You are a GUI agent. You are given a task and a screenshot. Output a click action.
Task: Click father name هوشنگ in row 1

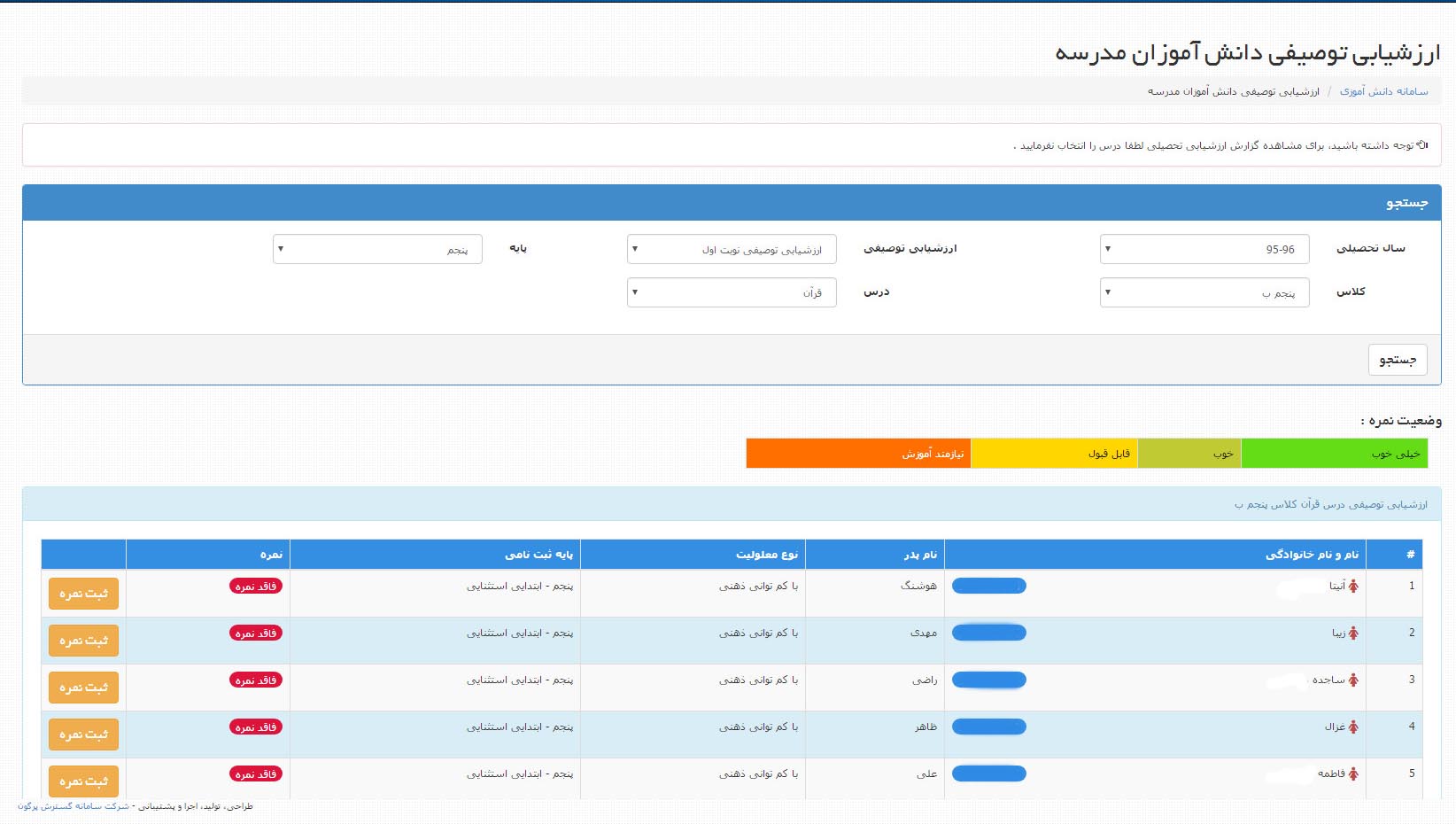coord(918,586)
